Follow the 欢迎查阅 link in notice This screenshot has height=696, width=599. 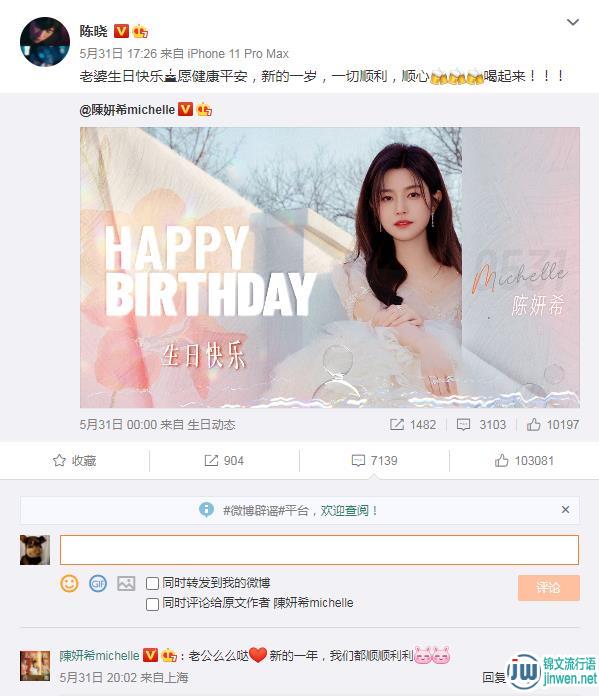tap(345, 510)
